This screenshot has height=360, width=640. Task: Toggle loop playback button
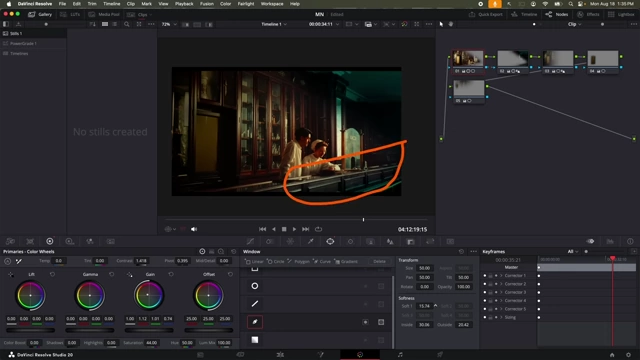tap(318, 229)
